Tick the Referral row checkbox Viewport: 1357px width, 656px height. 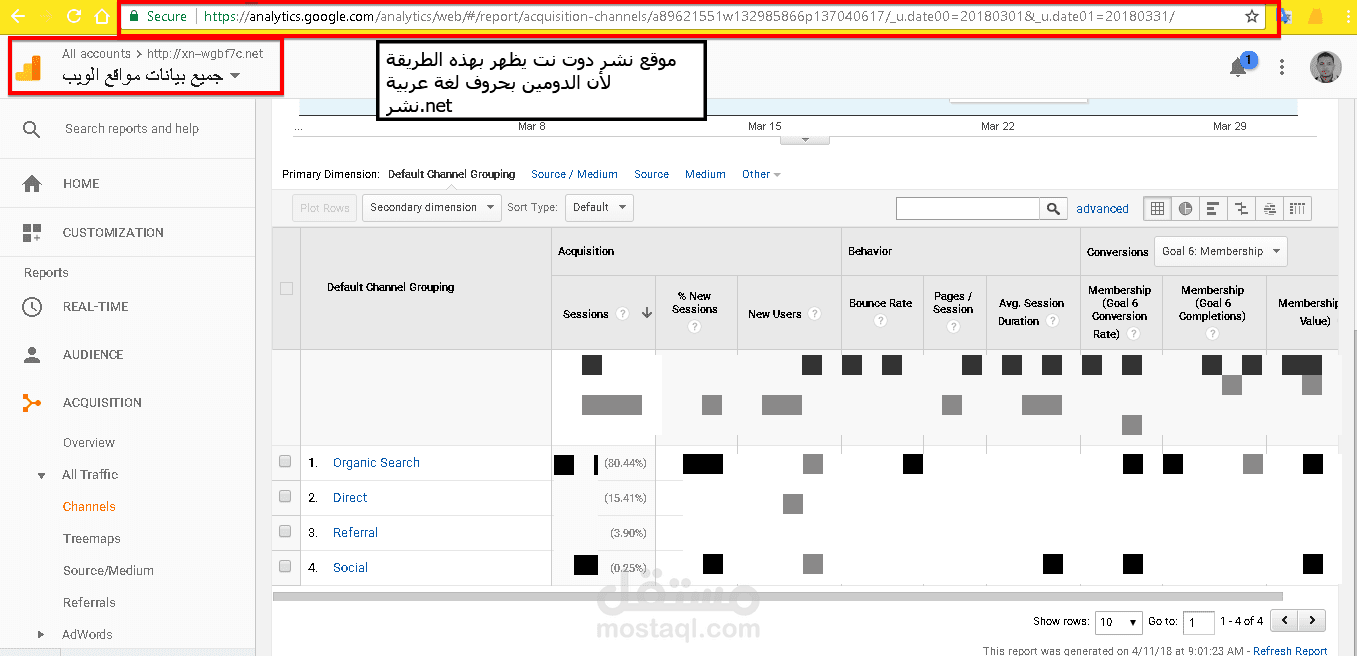pos(285,532)
